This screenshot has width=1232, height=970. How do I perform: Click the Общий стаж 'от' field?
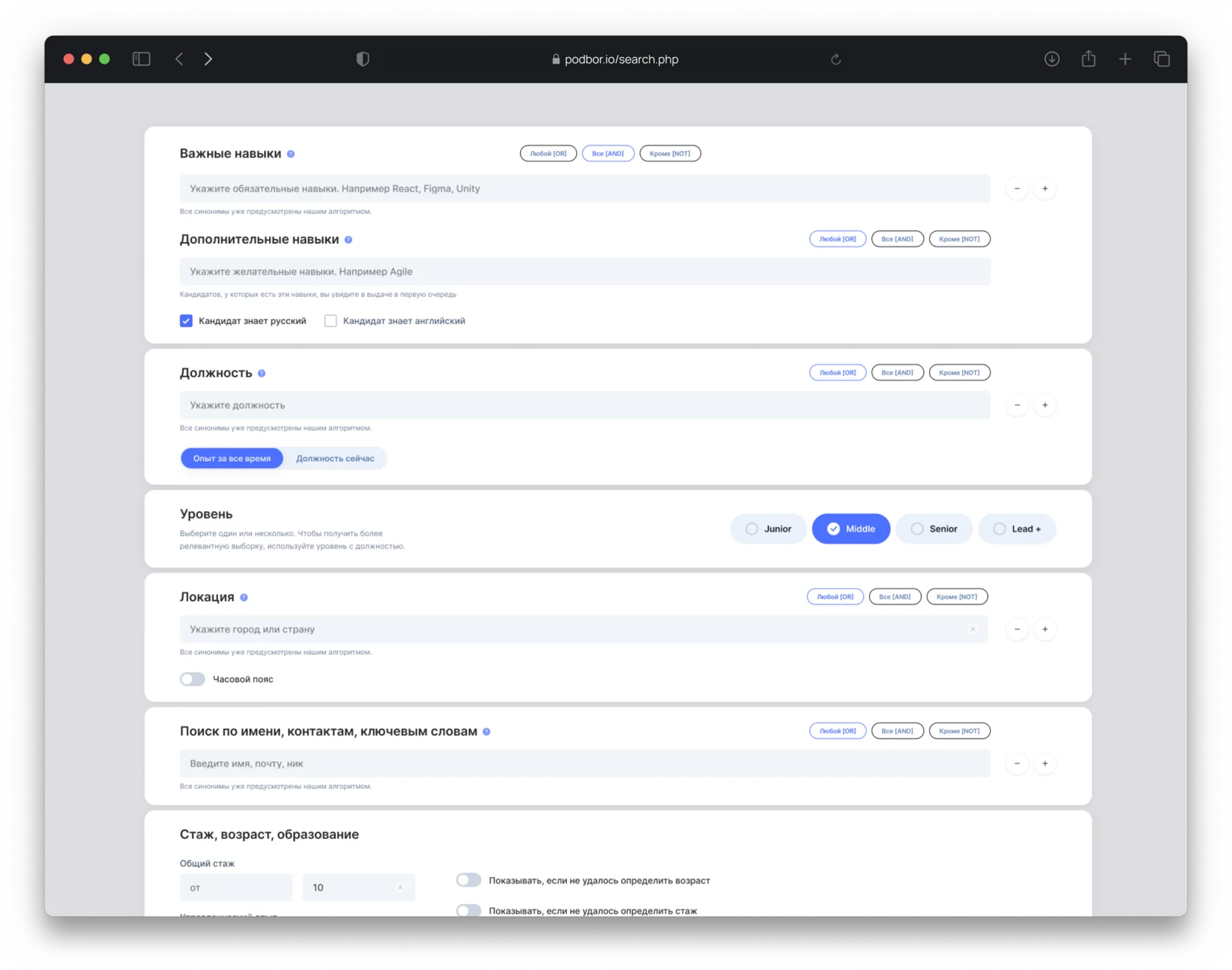[236, 887]
